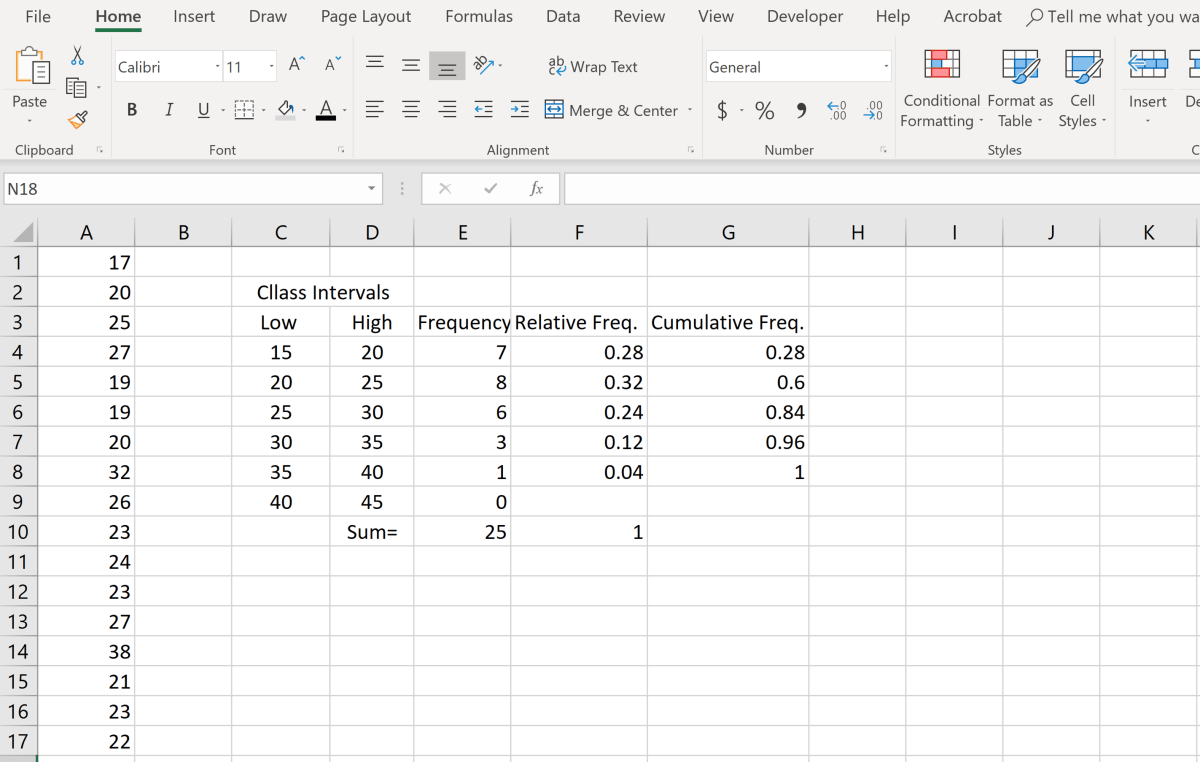Open Conditional Formatting options
This screenshot has height=762, width=1200.
(x=940, y=89)
